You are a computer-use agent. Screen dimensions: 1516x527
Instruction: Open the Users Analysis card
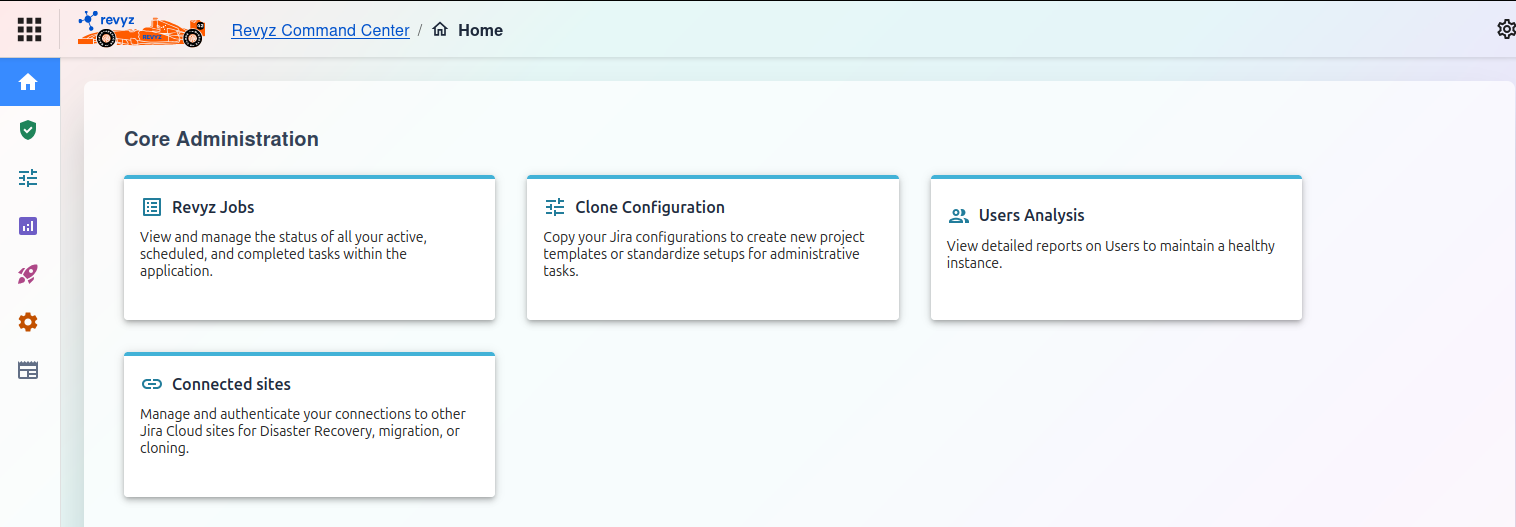pyautogui.click(x=1116, y=248)
